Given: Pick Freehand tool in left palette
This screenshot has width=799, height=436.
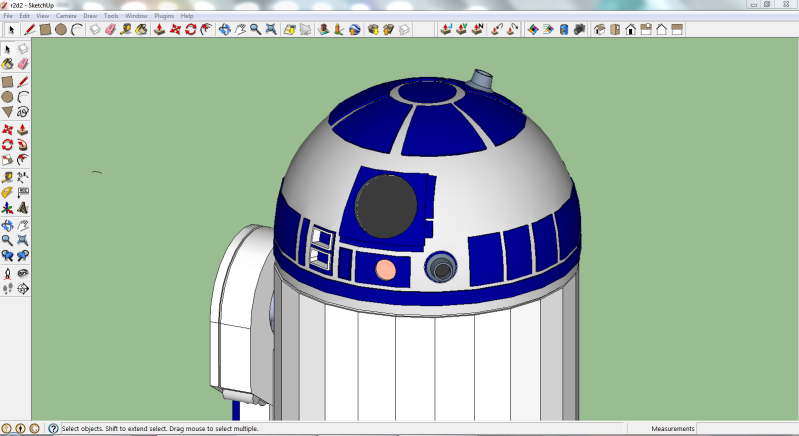Looking at the screenshot, I should tap(23, 112).
